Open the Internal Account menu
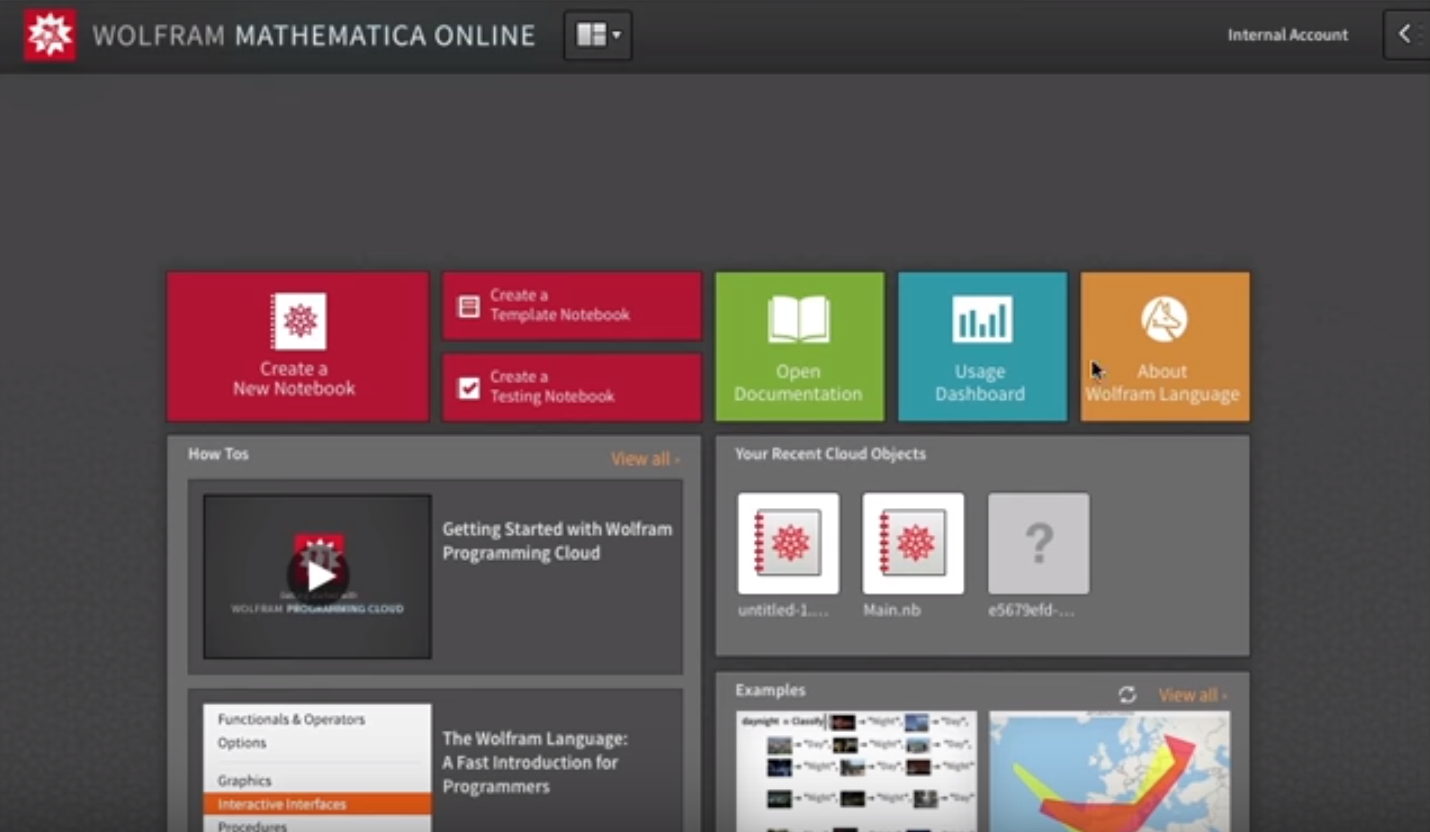This screenshot has width=1430, height=832. click(x=1288, y=35)
